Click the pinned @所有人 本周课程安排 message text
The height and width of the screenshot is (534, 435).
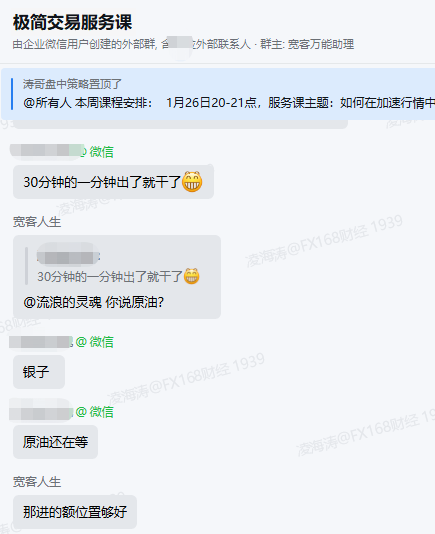coord(229,103)
